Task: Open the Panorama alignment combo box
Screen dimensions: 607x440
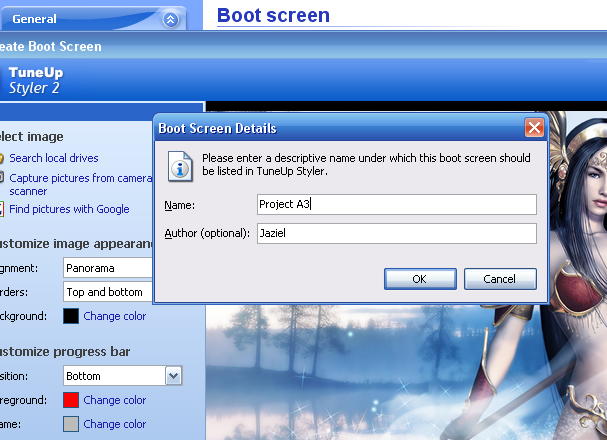Action: point(108,268)
